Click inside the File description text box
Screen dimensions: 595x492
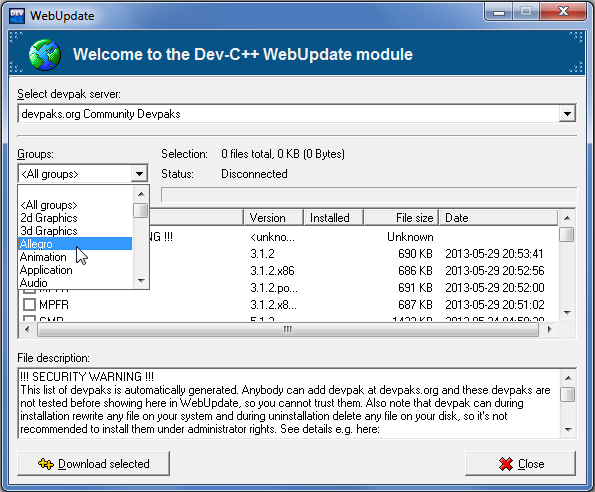click(x=289, y=403)
